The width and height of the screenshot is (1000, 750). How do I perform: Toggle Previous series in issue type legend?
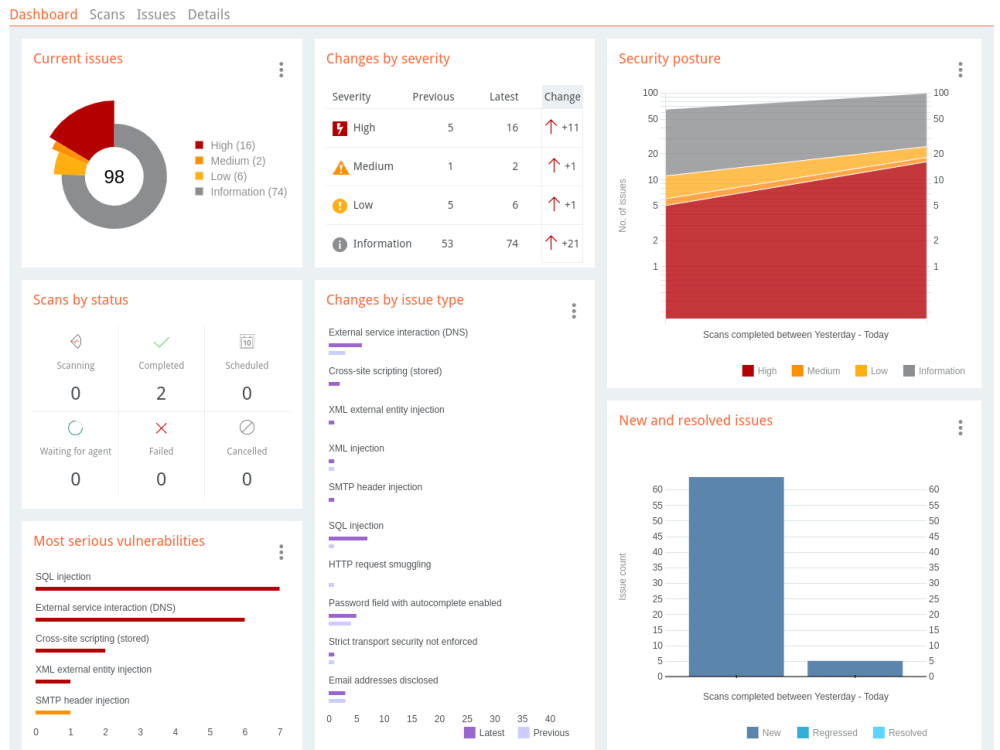(543, 733)
